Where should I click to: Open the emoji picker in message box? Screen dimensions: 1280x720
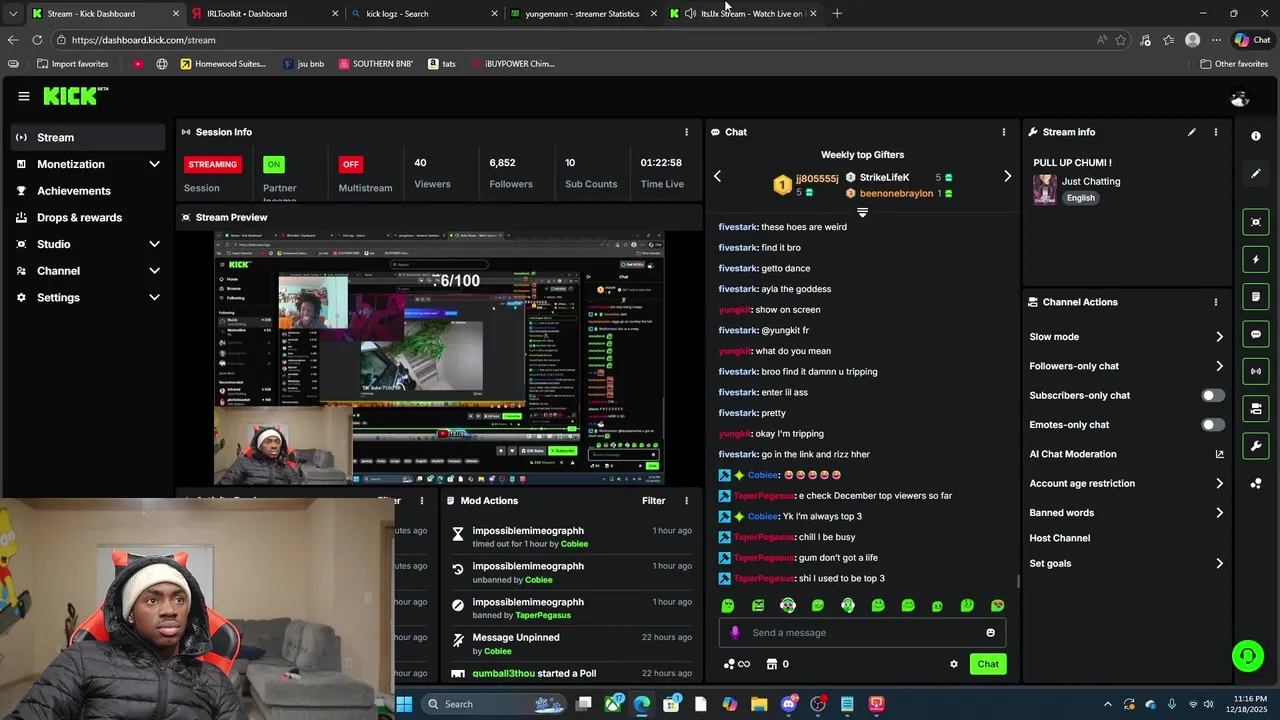coord(991,632)
